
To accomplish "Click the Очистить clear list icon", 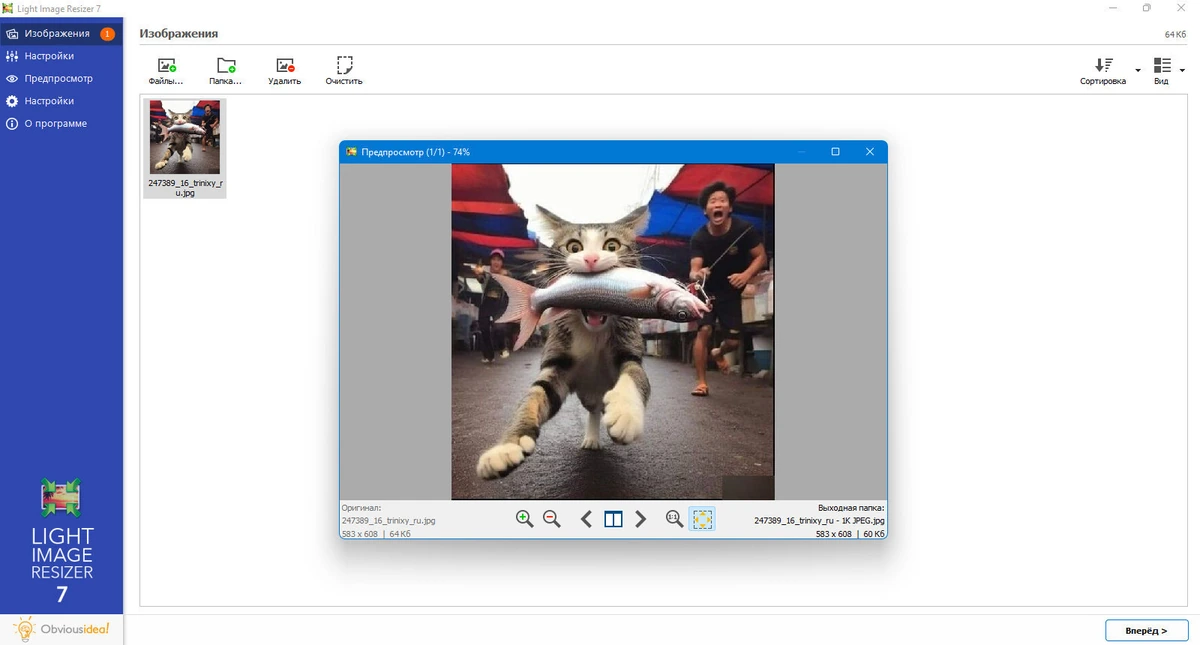I will tap(344, 66).
